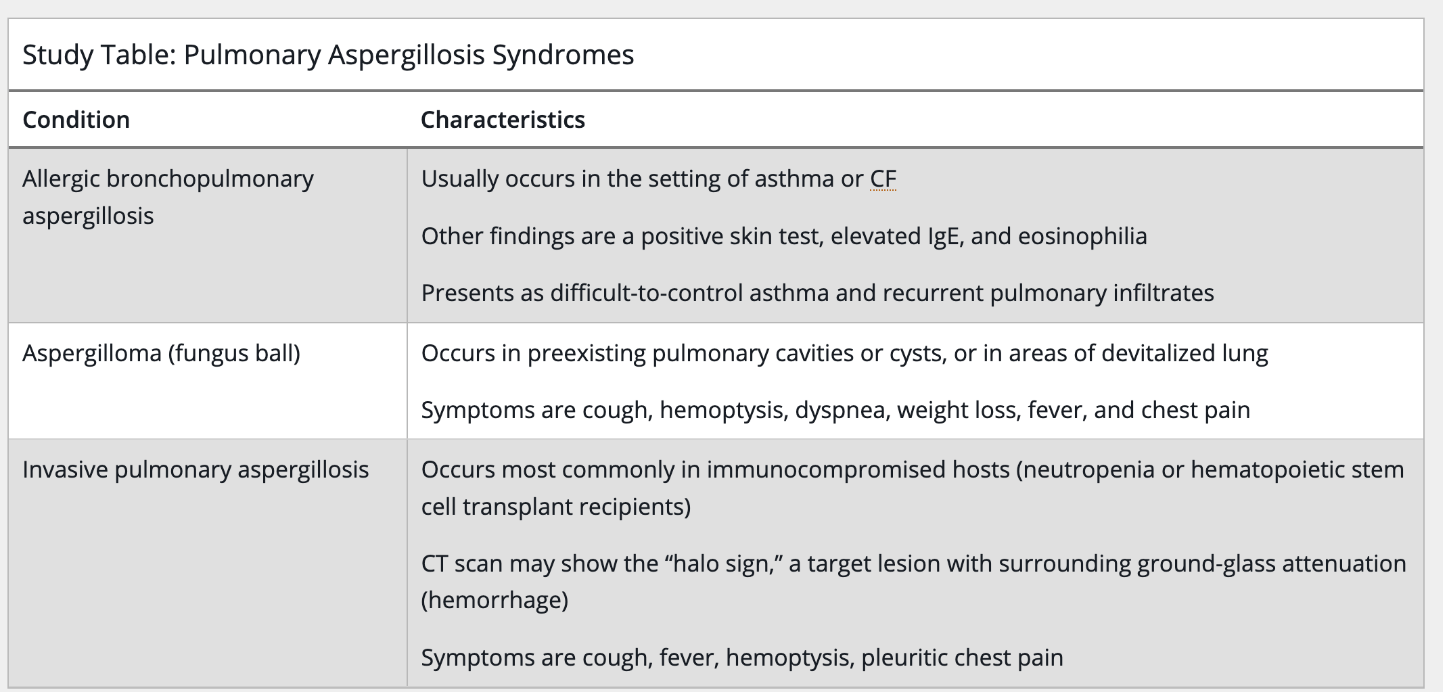The width and height of the screenshot is (1443, 692).
Task: Click the Condition column header
Action: pos(76,120)
